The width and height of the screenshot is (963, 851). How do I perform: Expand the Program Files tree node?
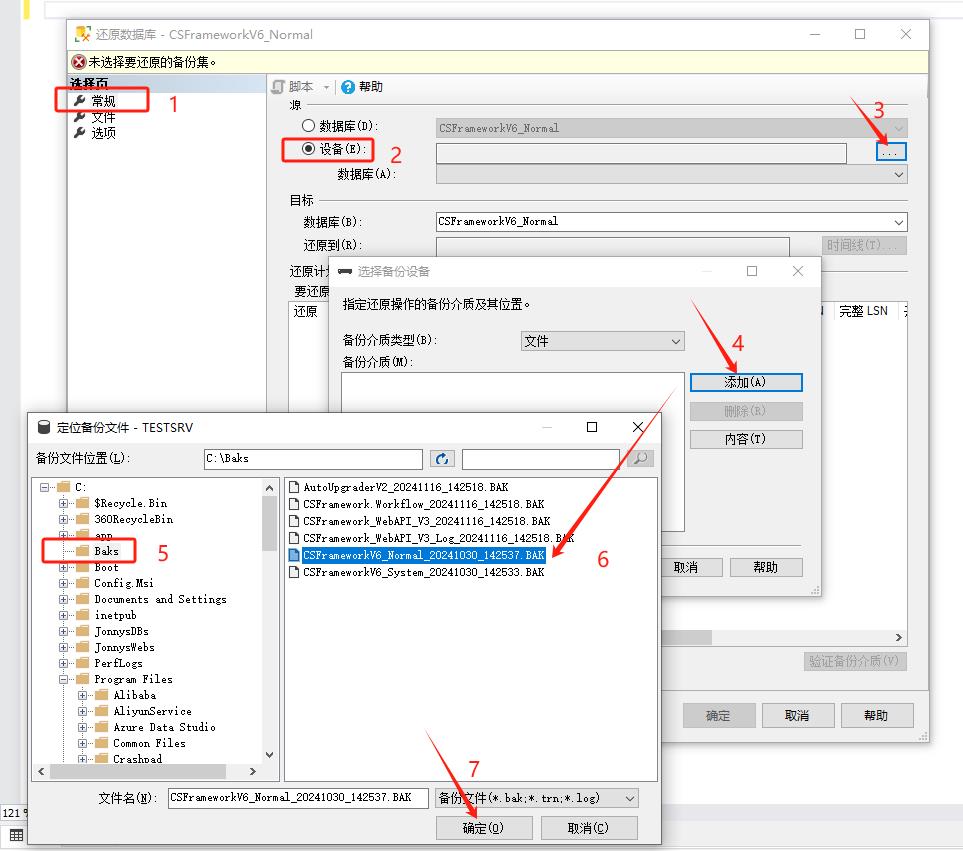pyautogui.click(x=64, y=679)
